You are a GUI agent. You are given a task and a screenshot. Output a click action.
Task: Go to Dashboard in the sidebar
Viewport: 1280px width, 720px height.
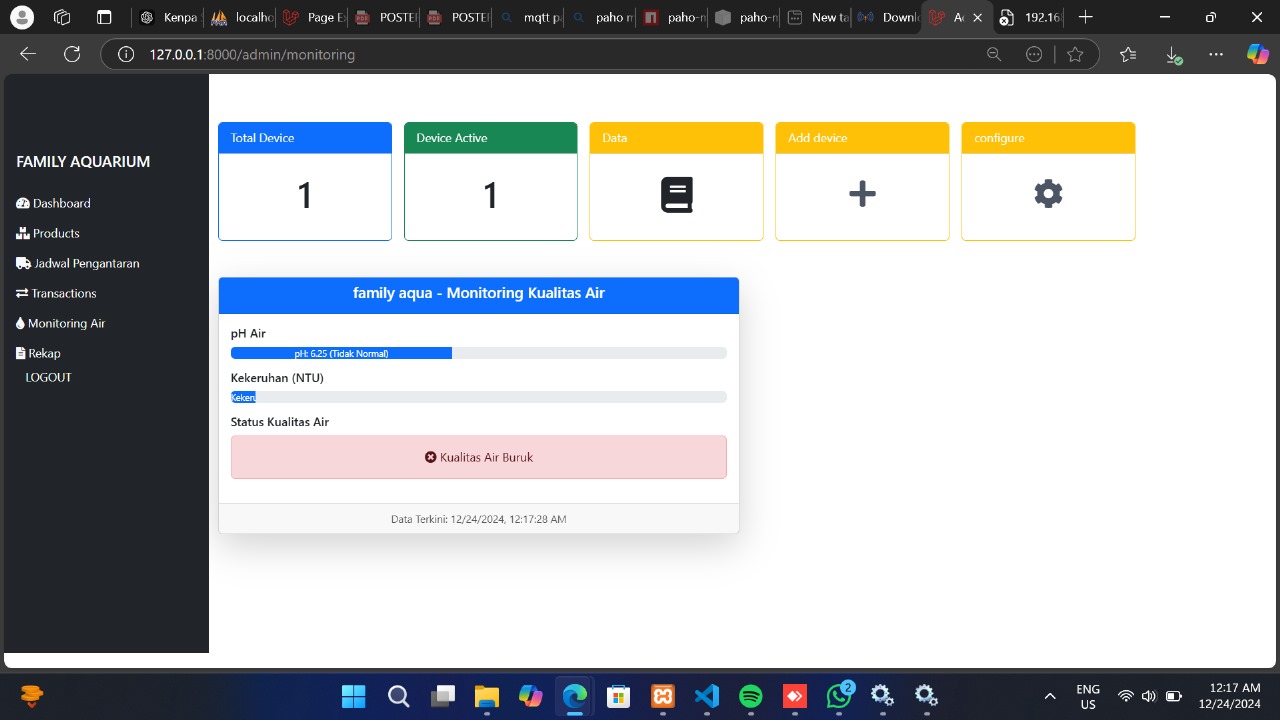61,203
